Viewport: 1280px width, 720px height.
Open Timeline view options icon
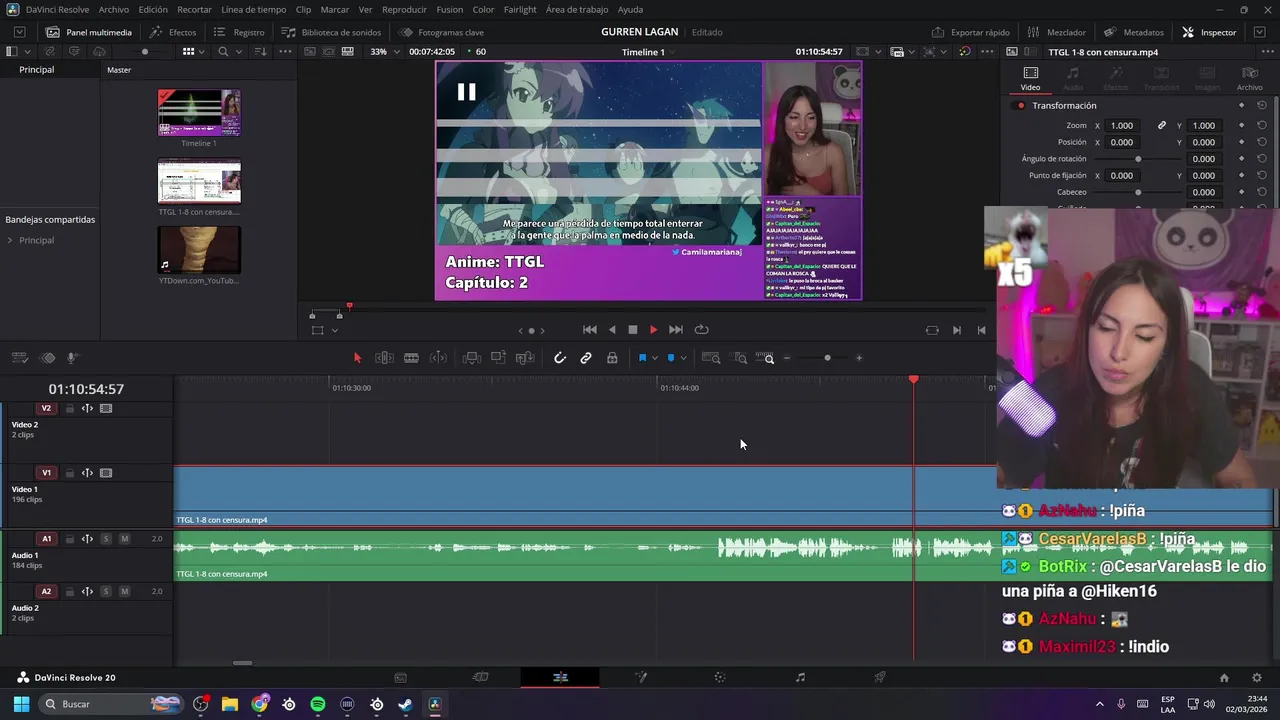[x=19, y=358]
